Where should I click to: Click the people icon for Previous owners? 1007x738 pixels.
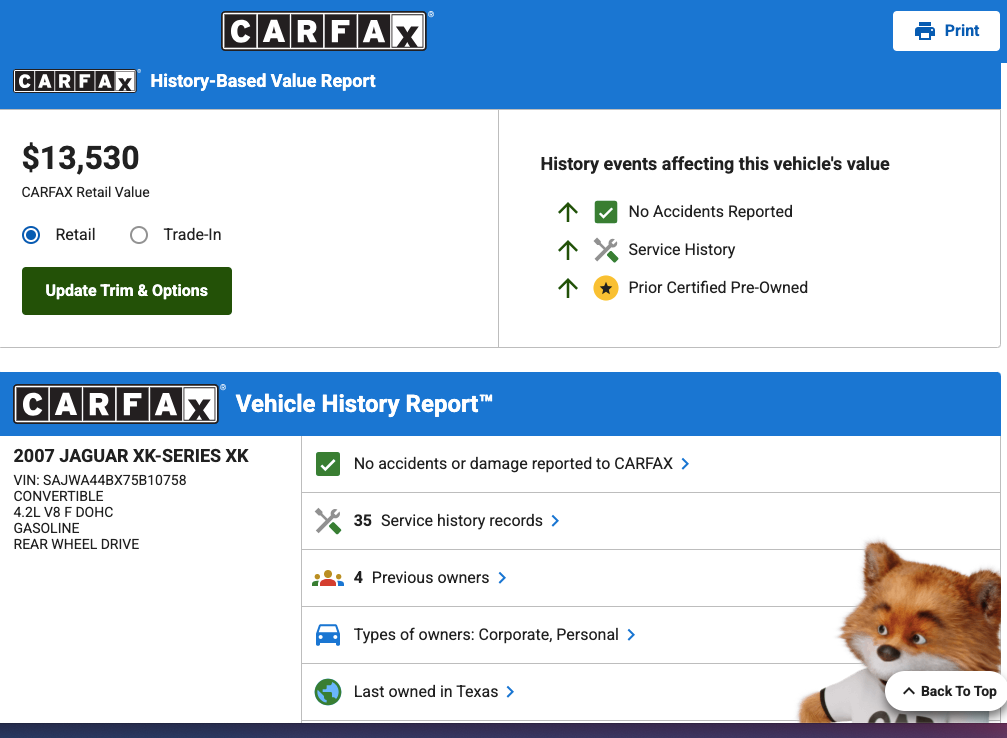point(328,578)
